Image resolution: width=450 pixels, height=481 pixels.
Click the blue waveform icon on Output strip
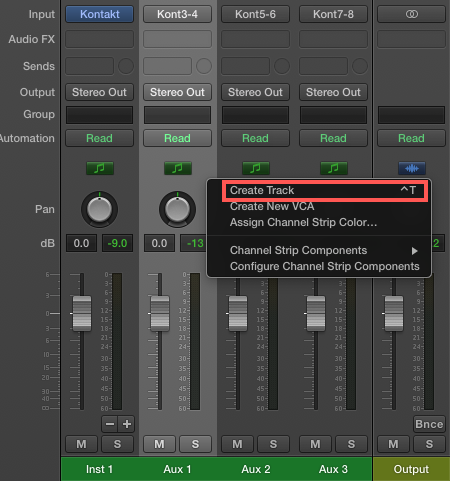(x=412, y=168)
